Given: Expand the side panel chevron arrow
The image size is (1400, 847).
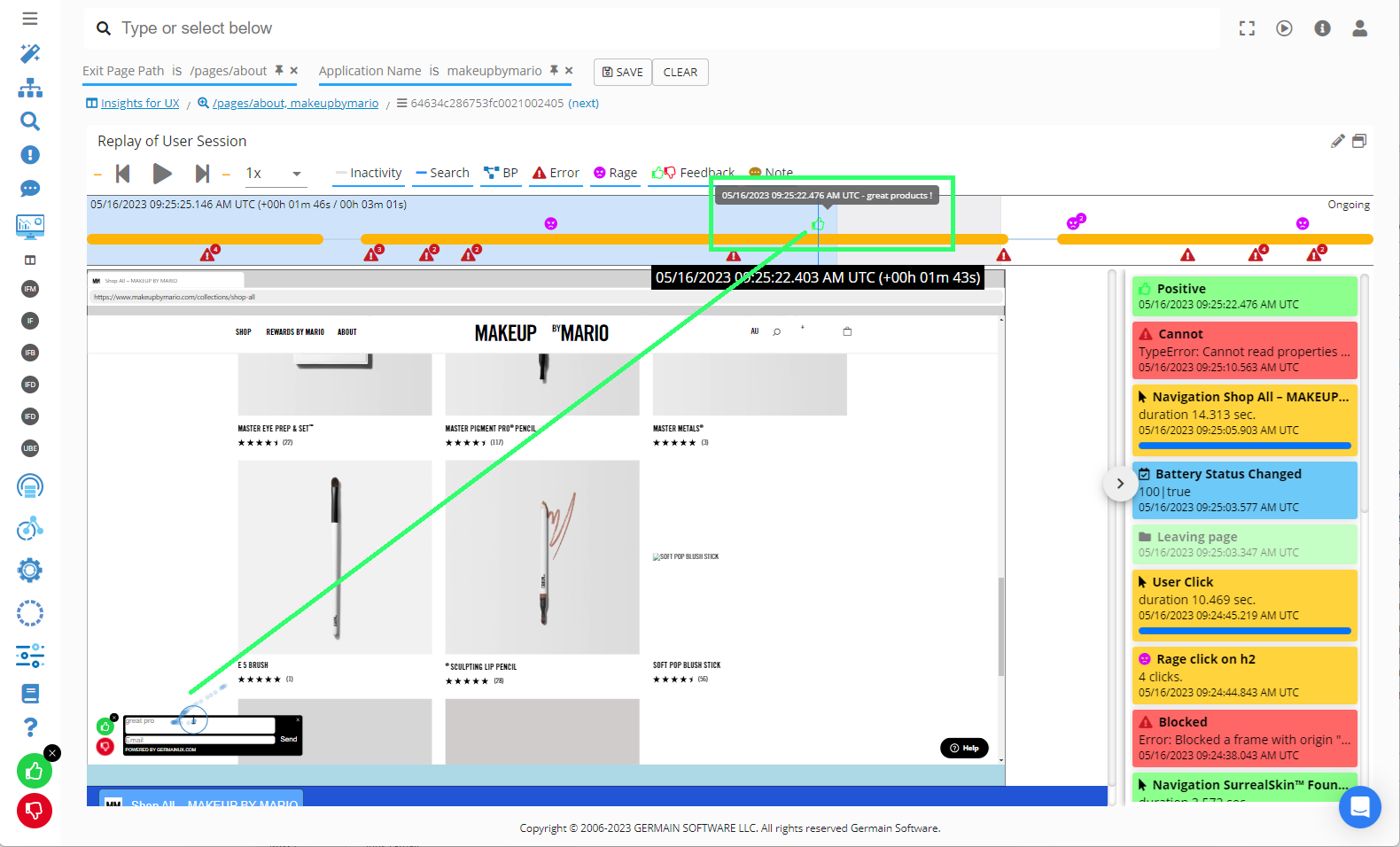Looking at the screenshot, I should point(1120,483).
